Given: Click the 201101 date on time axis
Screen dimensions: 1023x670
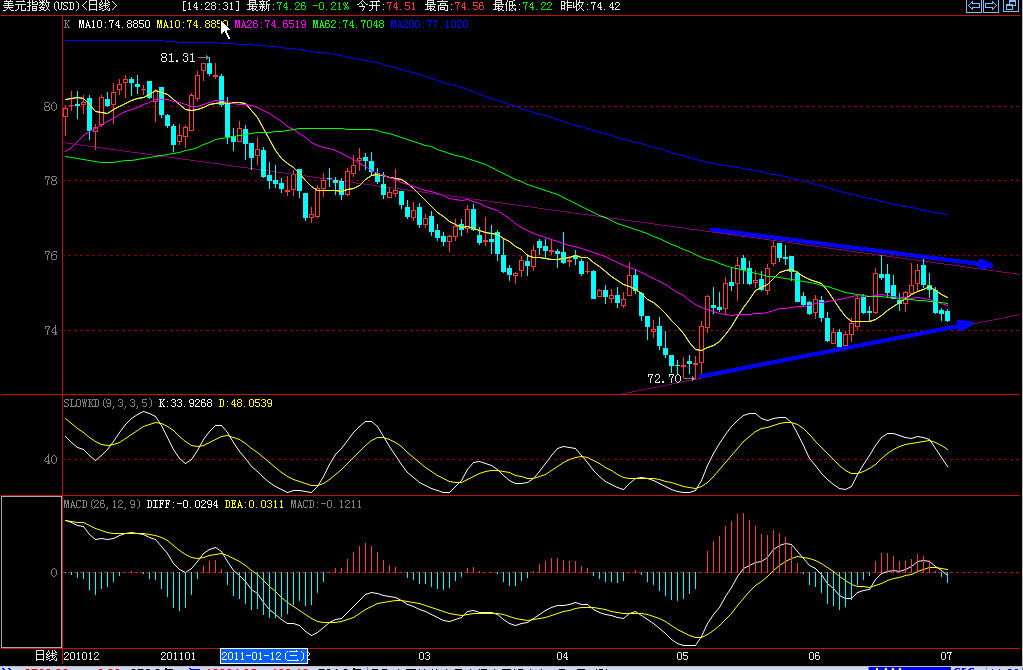Looking at the screenshot, I should (x=178, y=656).
